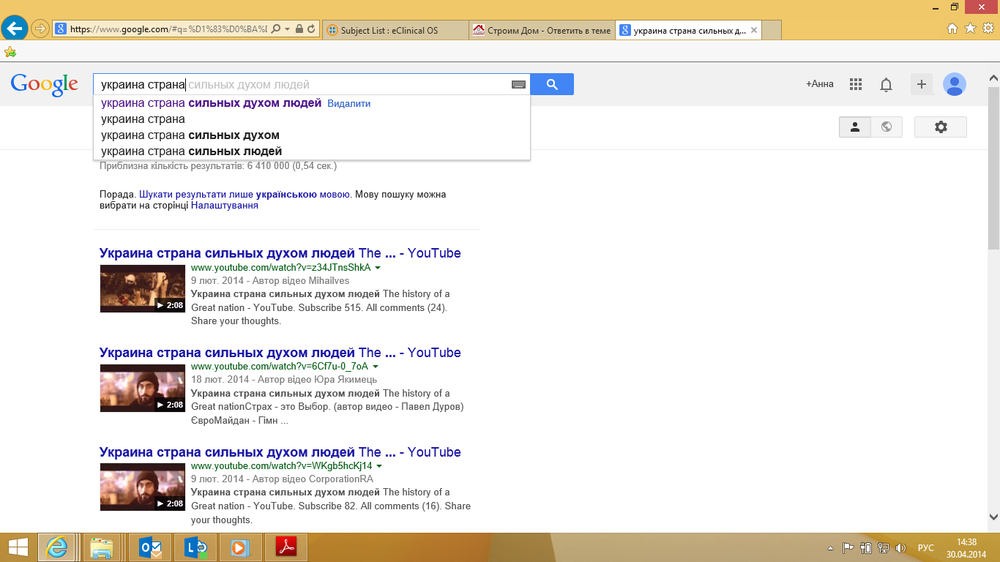Open File Explorer from the taskbar
This screenshot has height=562, width=1000.
pos(101,547)
